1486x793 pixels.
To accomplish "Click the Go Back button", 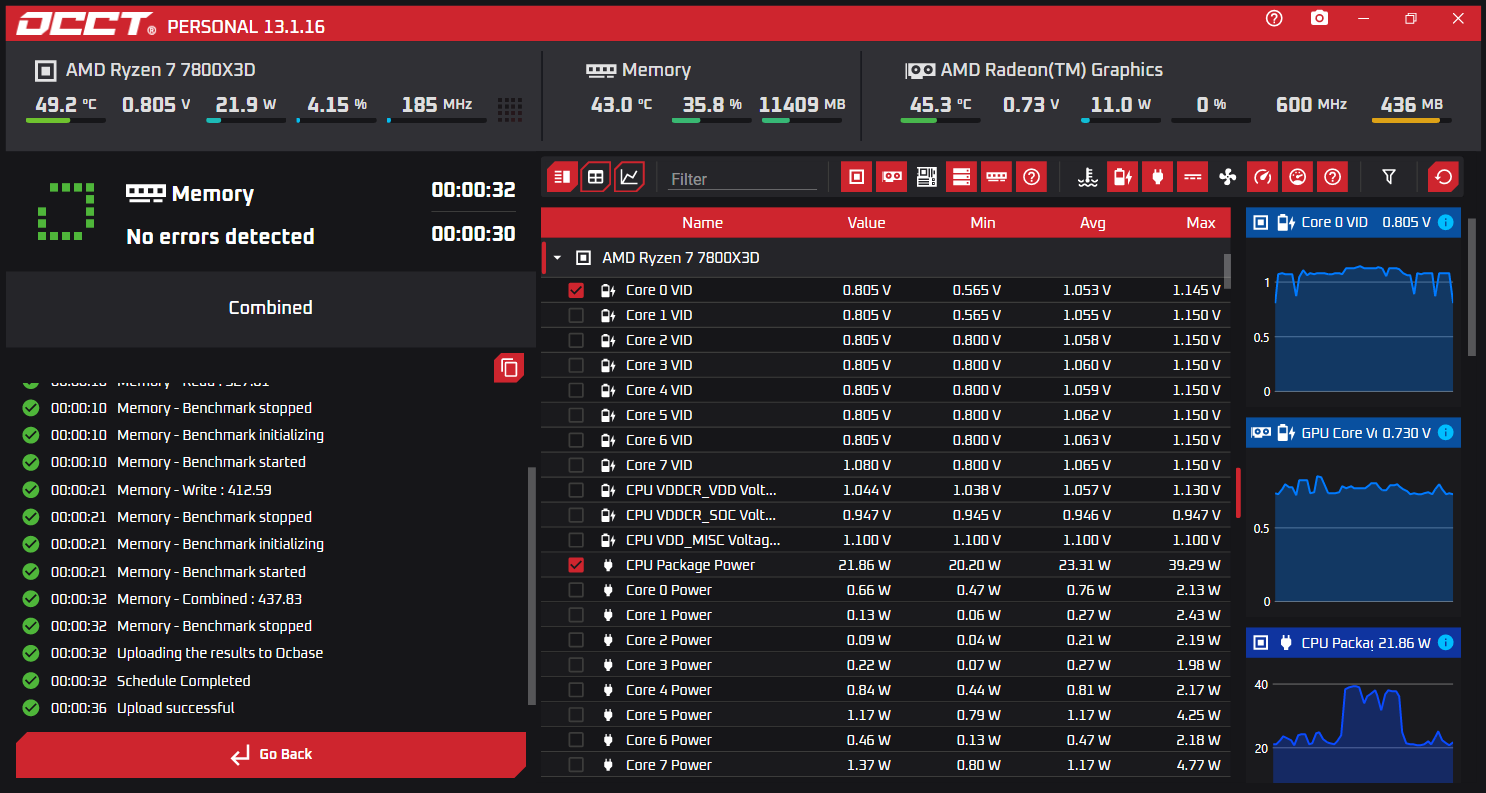I will coord(271,754).
